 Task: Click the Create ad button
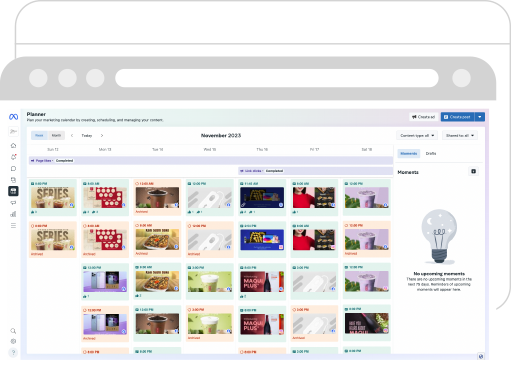[423, 117]
